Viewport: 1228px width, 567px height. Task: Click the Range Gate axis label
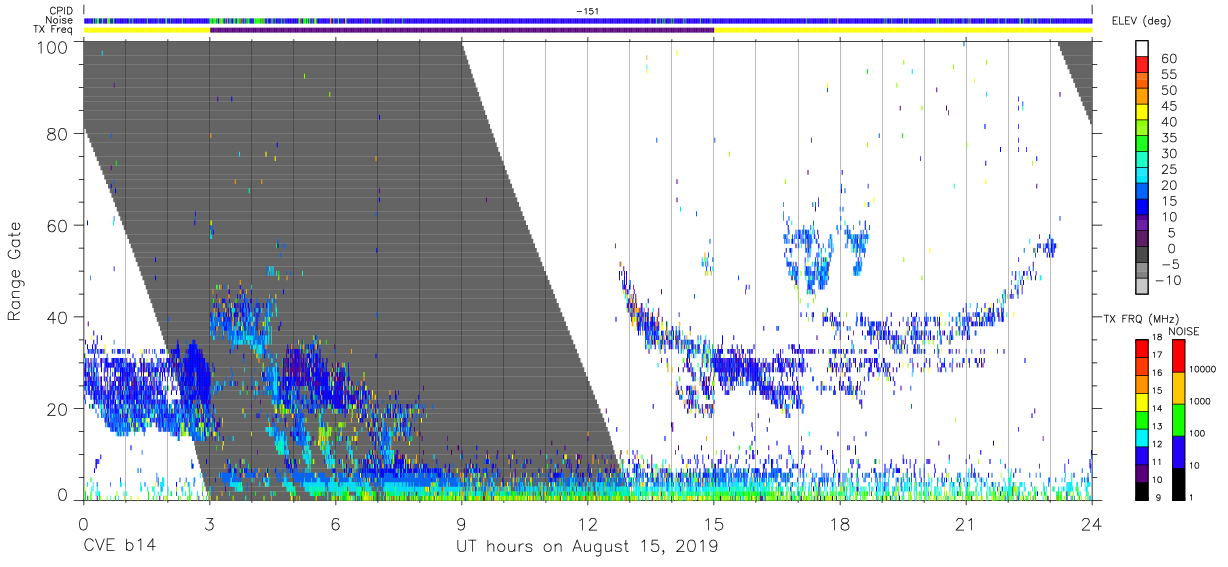pyautogui.click(x=15, y=271)
